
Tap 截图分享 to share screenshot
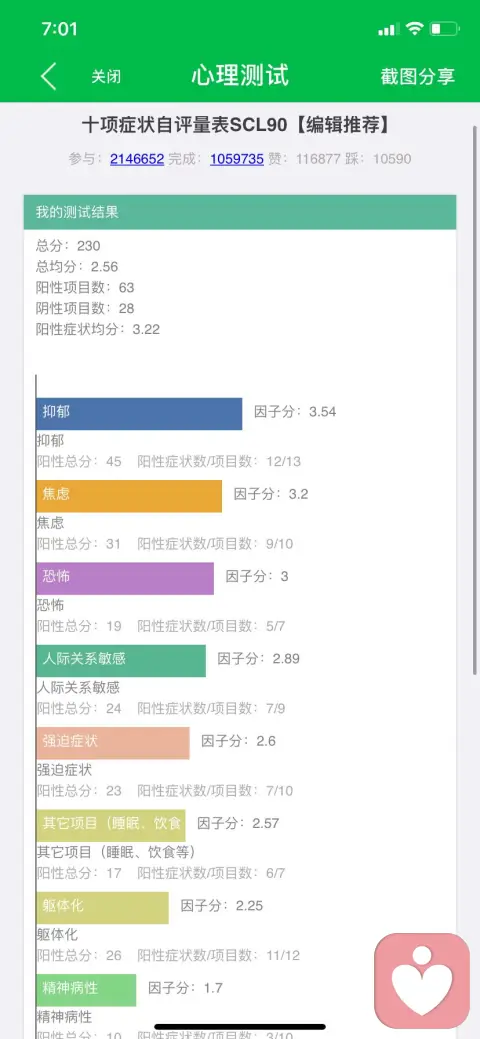[418, 76]
